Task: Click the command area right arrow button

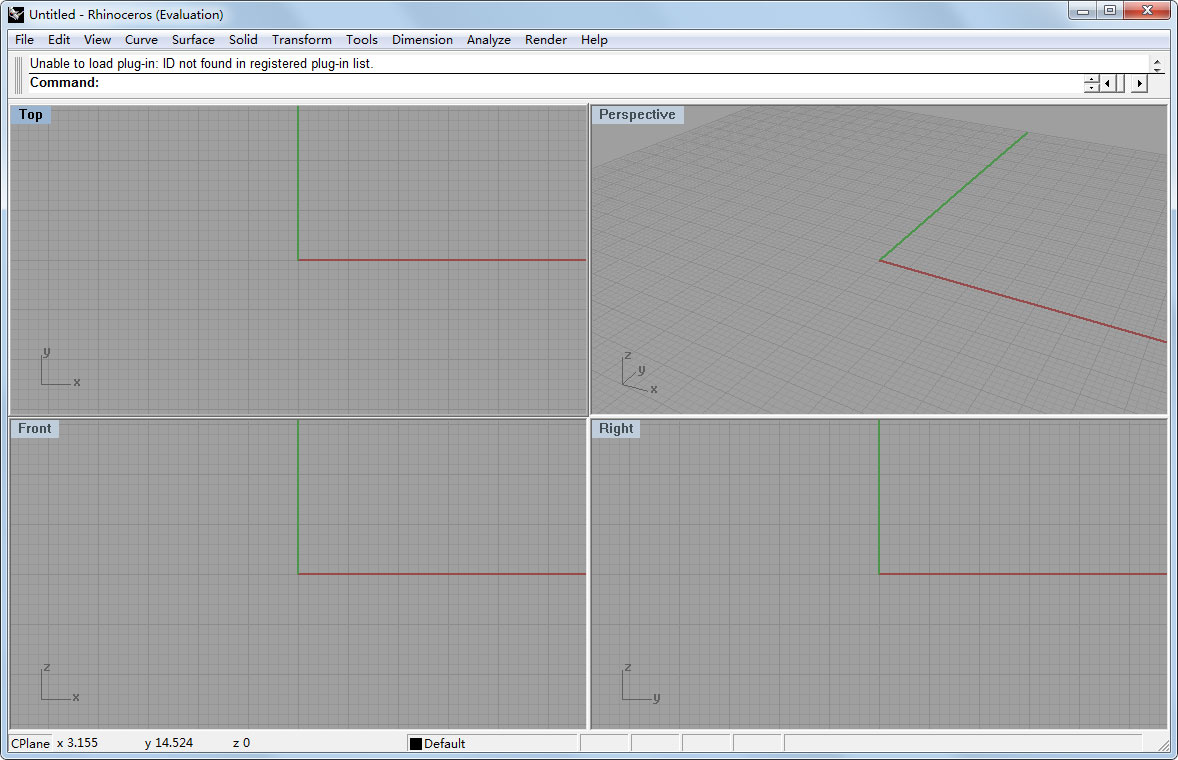Action: [1140, 83]
